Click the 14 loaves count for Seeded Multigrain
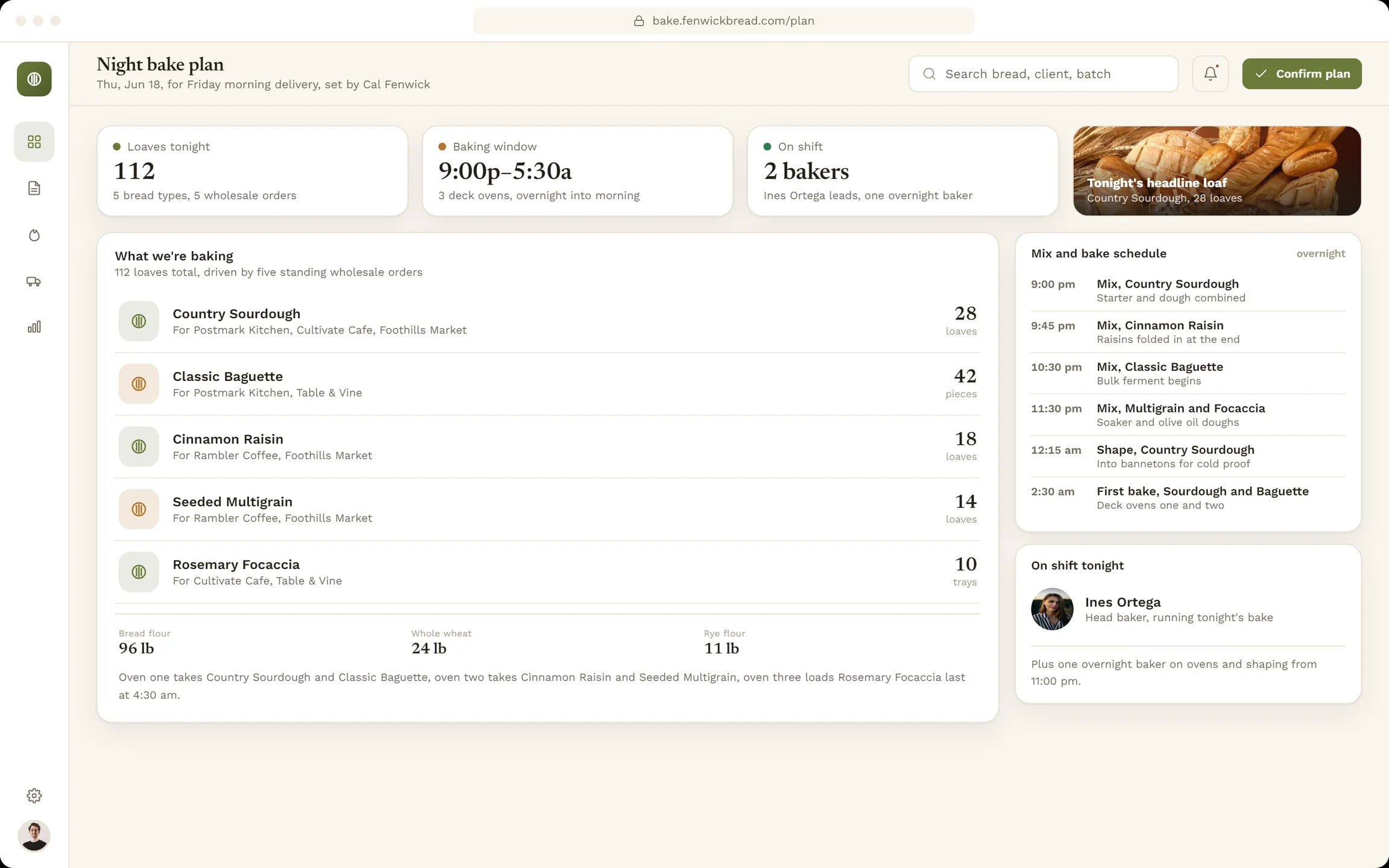 coord(961,509)
